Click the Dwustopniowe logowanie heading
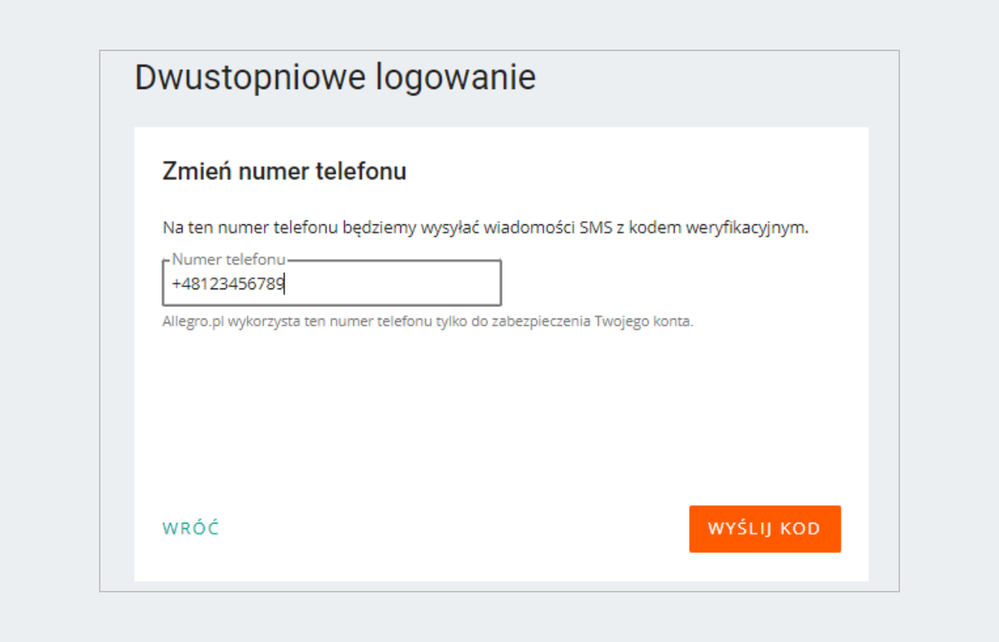Viewport: 999px width, 642px height. tap(335, 76)
